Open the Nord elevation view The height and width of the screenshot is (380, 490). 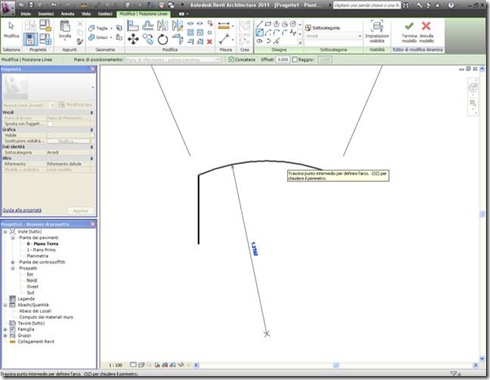coord(32,281)
